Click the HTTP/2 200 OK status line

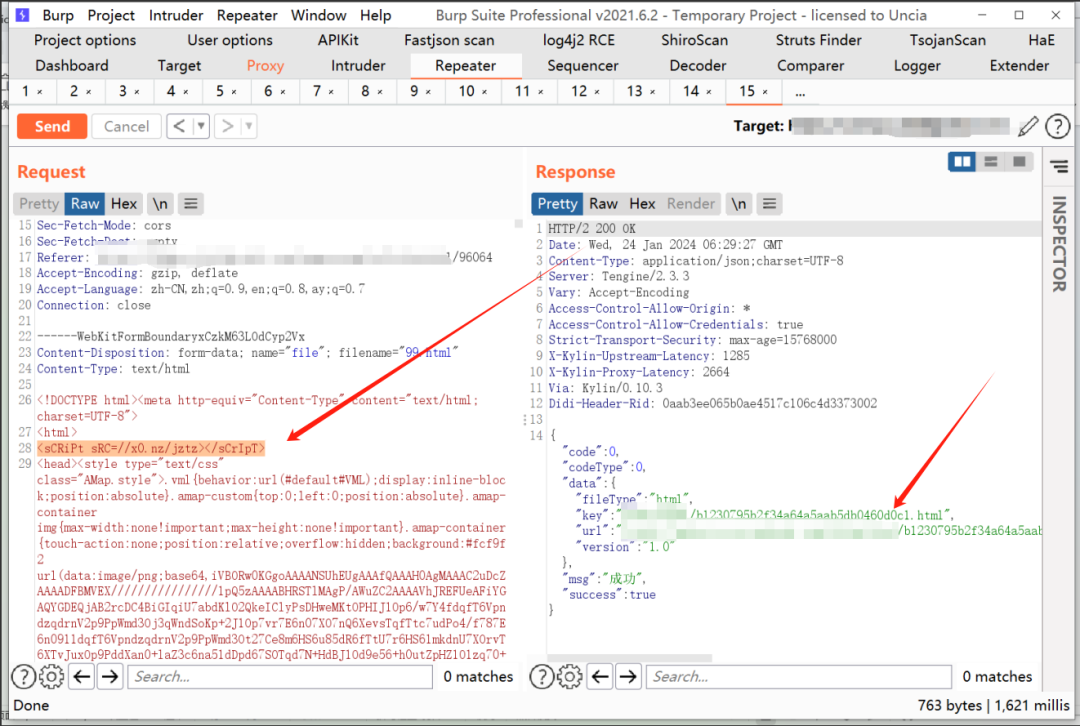point(592,229)
